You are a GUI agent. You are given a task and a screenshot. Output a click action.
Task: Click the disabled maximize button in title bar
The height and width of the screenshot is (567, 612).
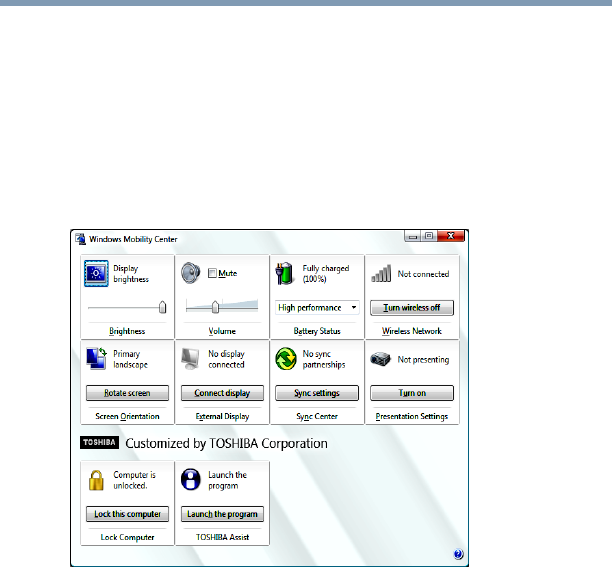429,236
